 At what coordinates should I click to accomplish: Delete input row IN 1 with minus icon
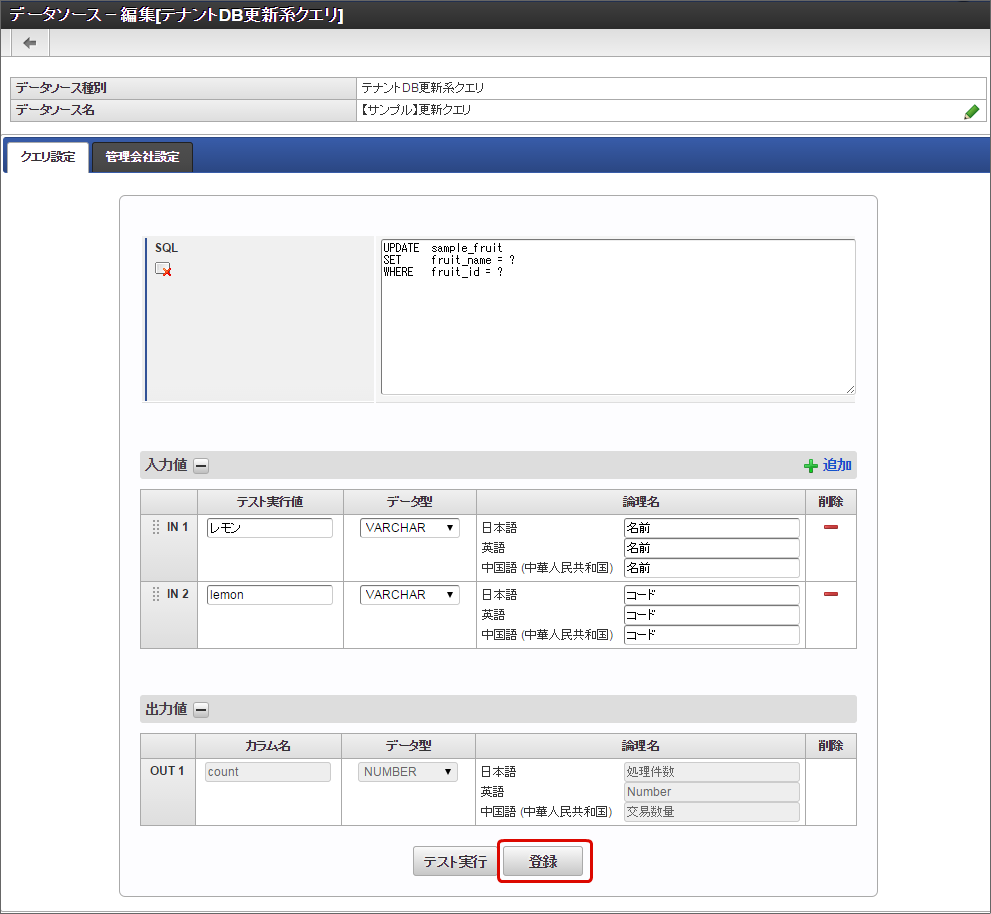coord(830,527)
